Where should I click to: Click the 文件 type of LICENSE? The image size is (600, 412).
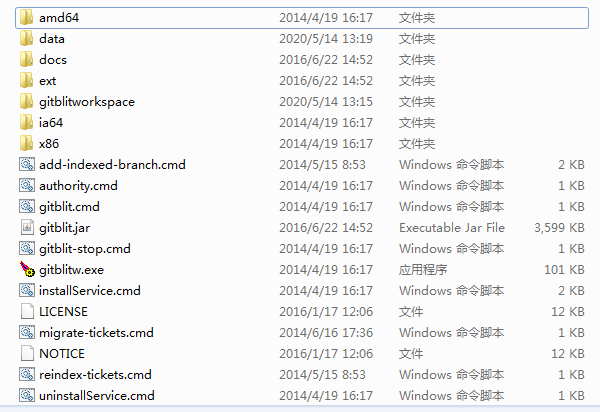coord(411,312)
